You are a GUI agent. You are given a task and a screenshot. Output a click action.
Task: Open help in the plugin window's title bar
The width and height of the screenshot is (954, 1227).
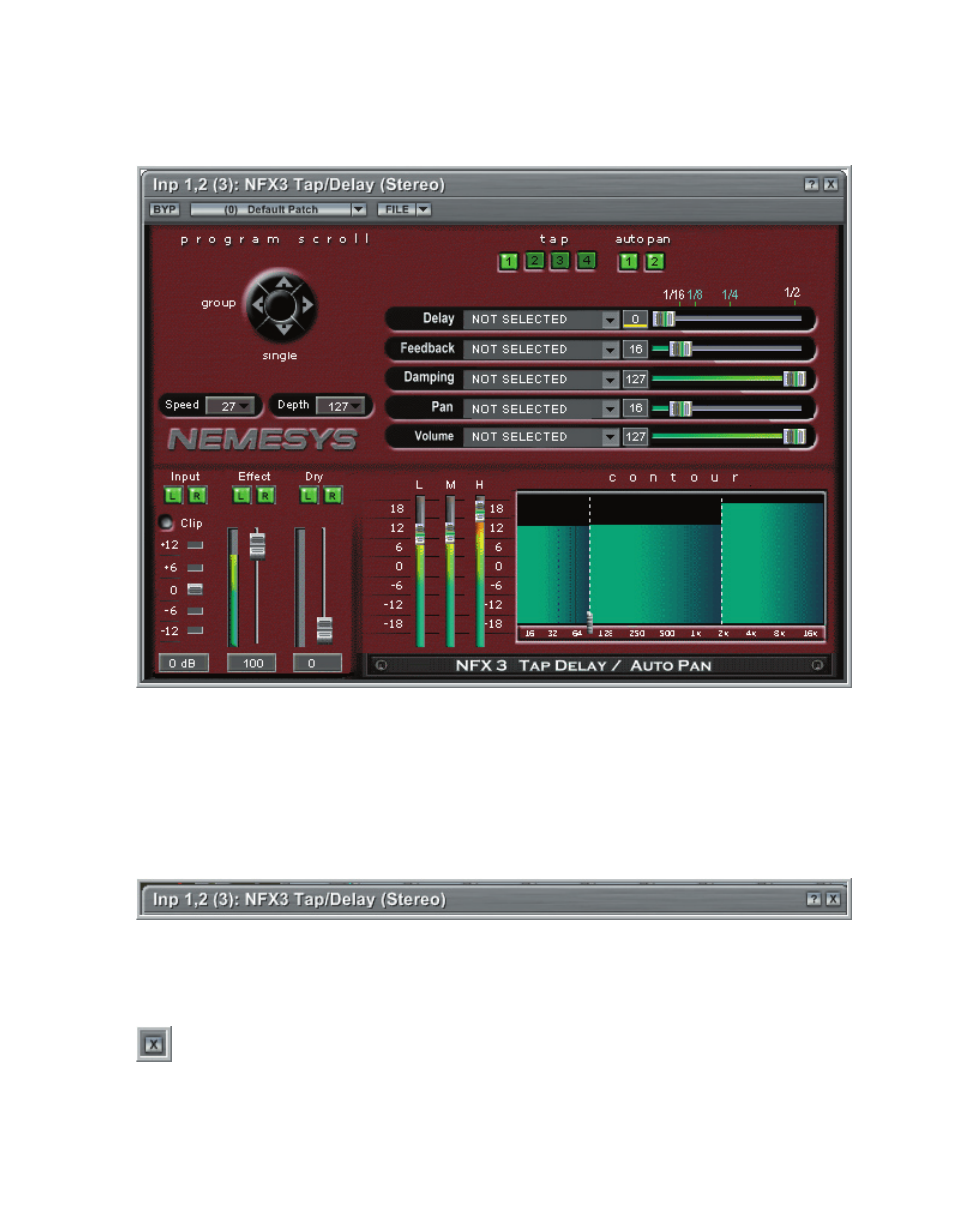click(811, 184)
